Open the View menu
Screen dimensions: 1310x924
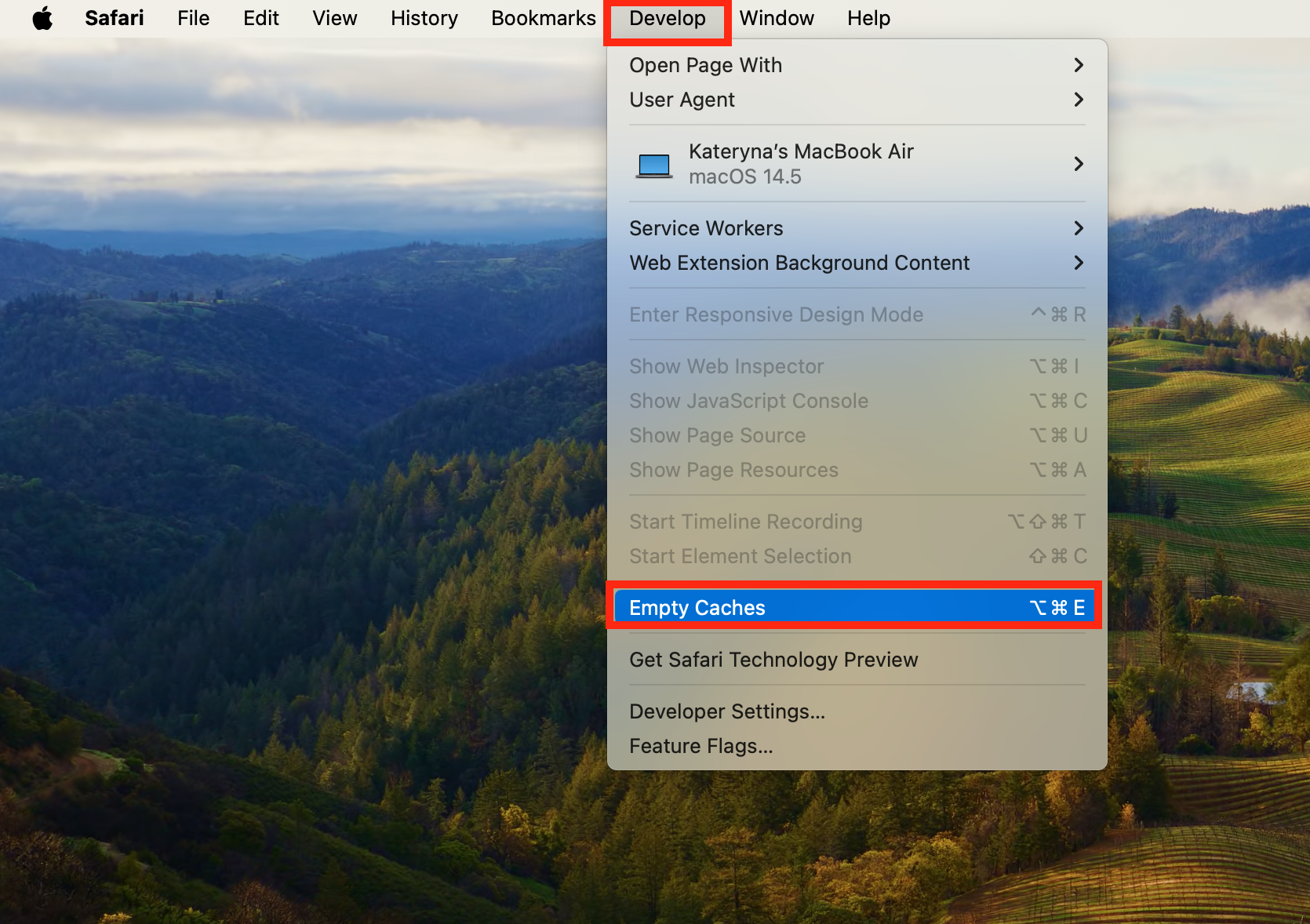pos(335,18)
